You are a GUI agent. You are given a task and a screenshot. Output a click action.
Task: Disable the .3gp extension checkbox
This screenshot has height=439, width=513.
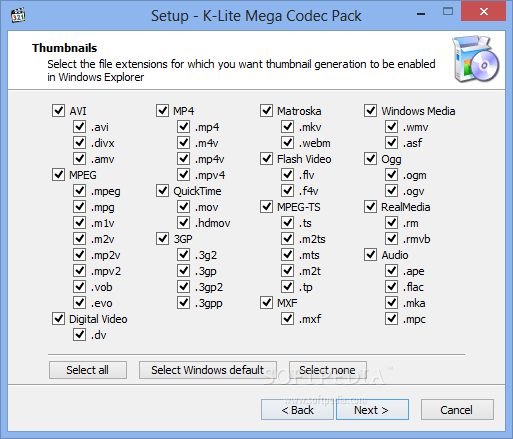(183, 270)
